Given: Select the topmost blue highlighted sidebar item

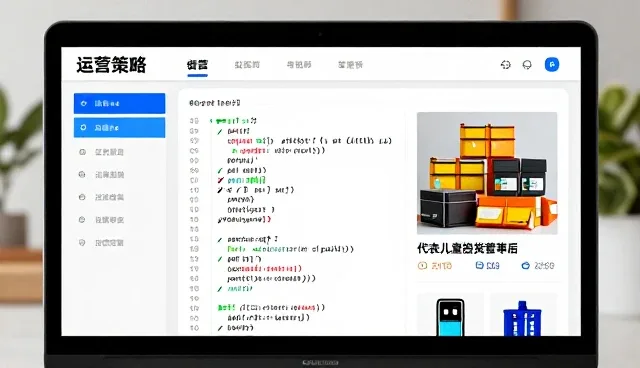Looking at the screenshot, I should click(120, 103).
